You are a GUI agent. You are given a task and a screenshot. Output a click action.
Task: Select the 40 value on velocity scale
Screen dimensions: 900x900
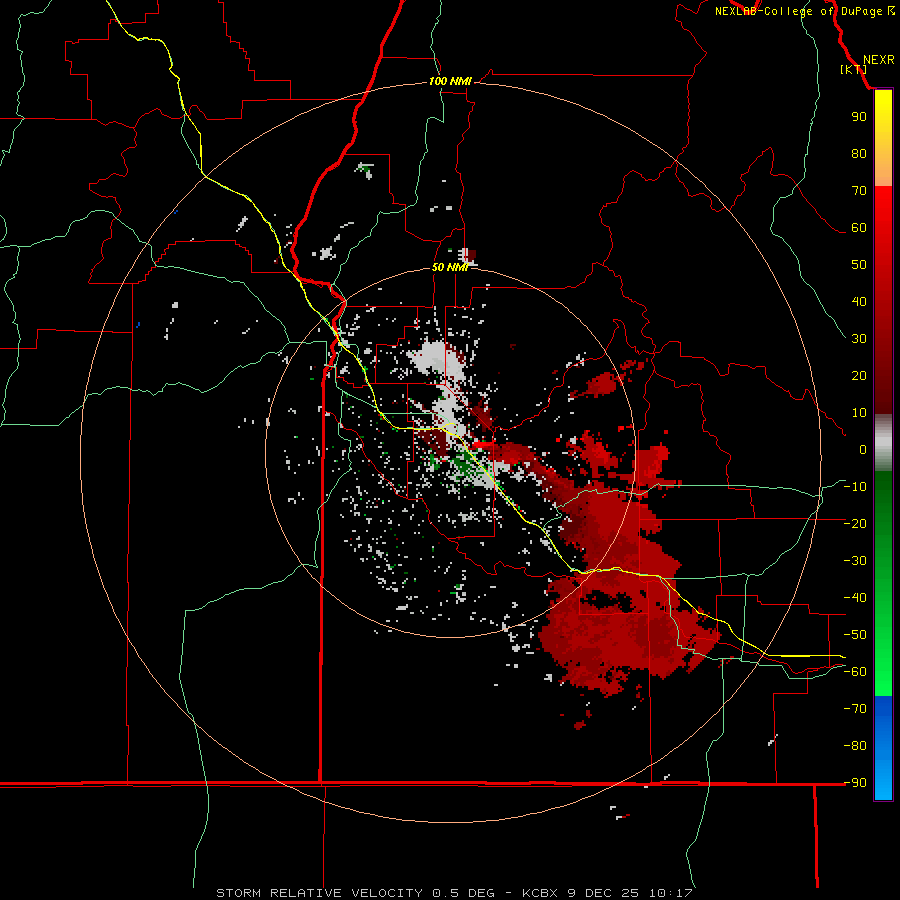[x=859, y=301]
